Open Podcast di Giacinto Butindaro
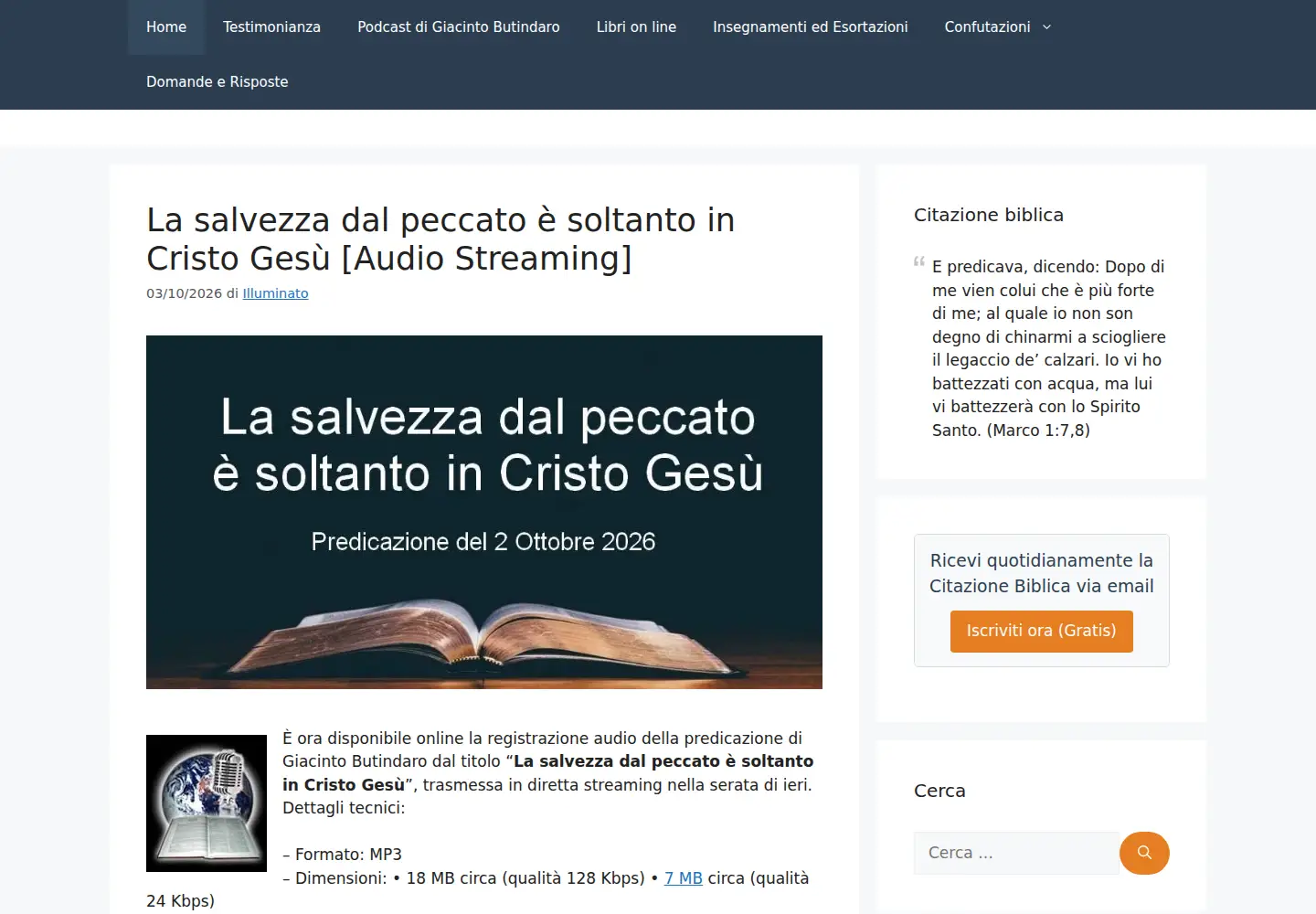The image size is (1316, 914). [x=459, y=27]
